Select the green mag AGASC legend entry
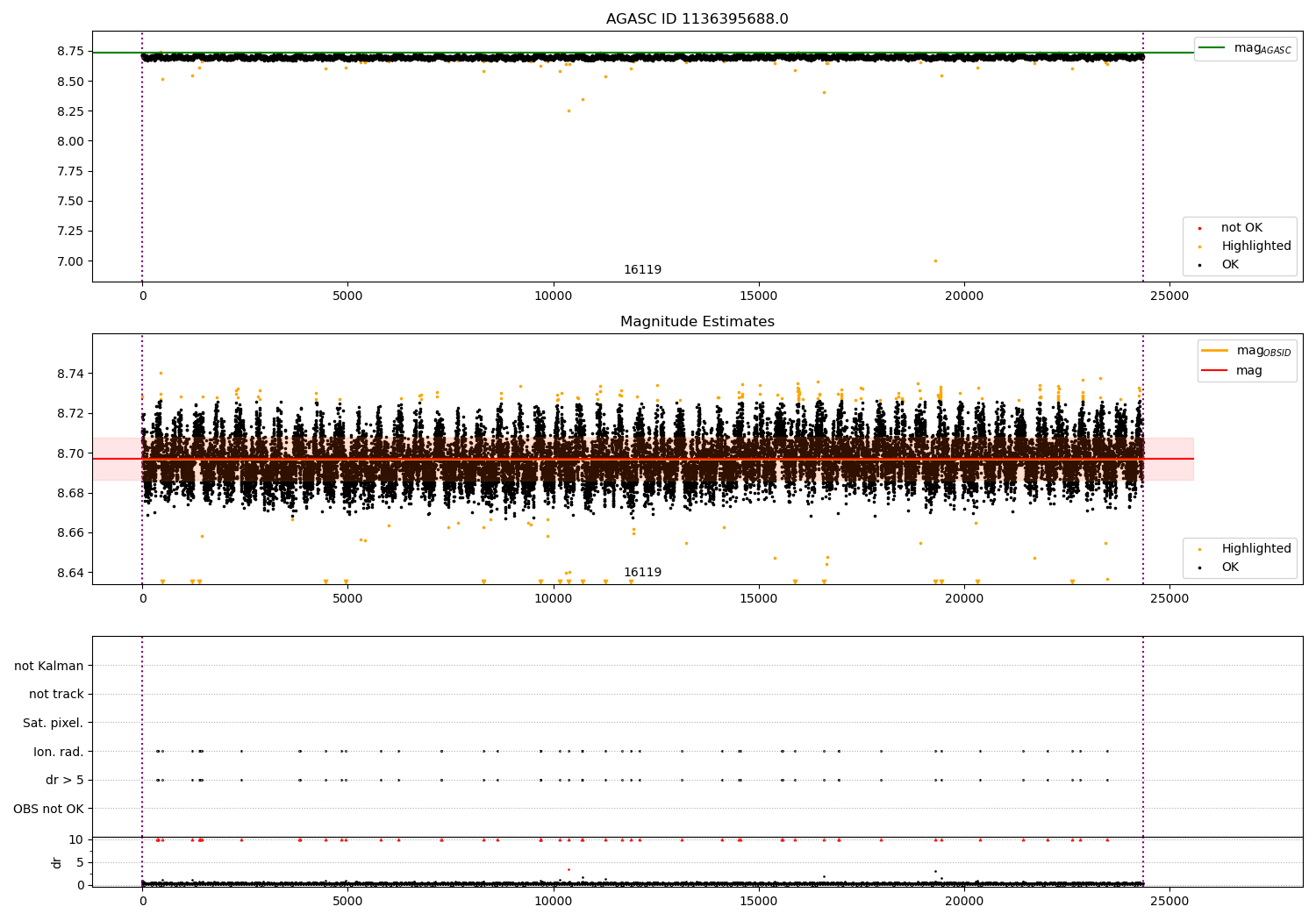The height and width of the screenshot is (921, 1316). (1245, 48)
